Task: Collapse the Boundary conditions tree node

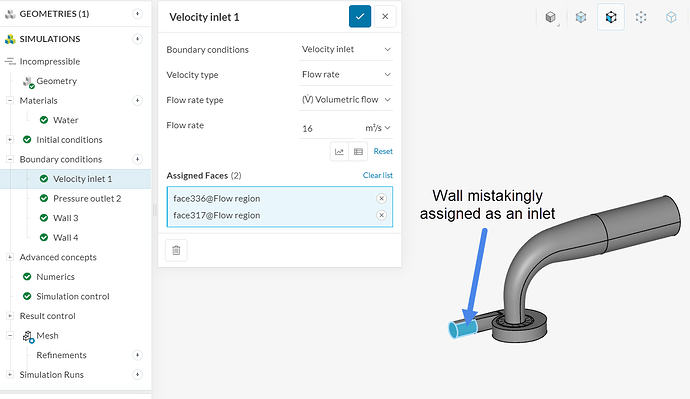Action: (x=10, y=159)
